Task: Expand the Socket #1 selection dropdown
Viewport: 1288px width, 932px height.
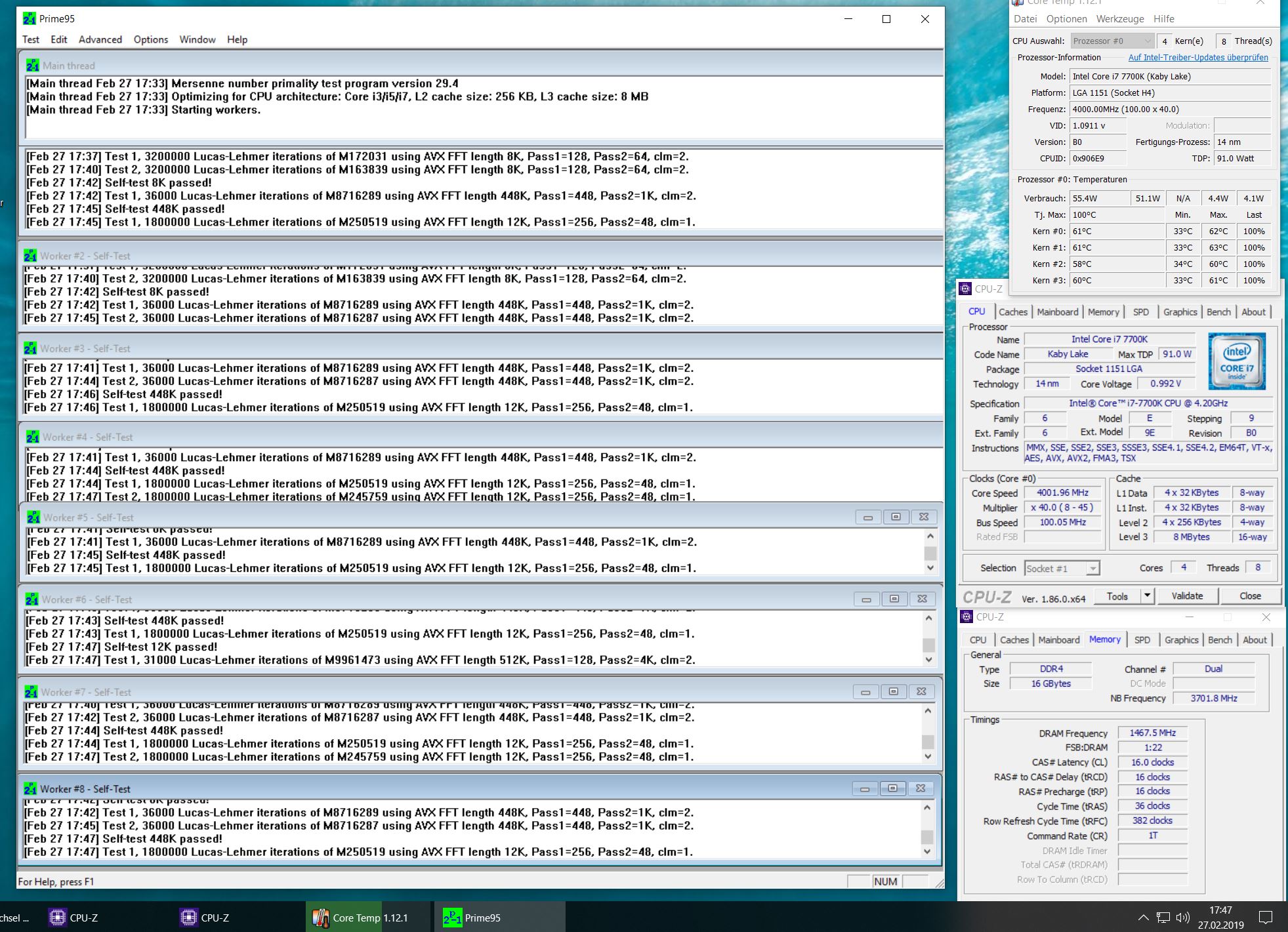Action: coord(1092,569)
